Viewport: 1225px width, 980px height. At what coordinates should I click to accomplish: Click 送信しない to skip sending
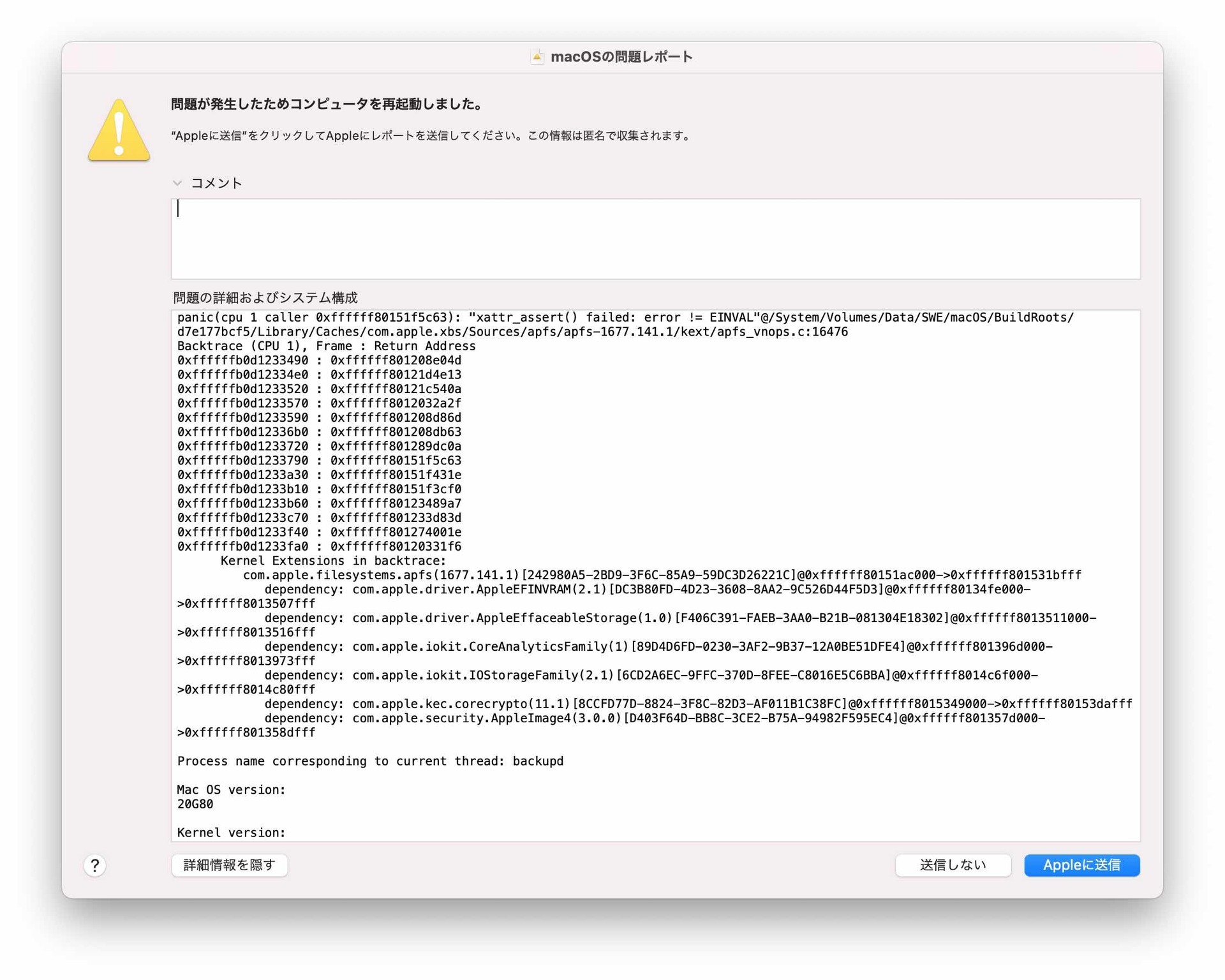953,865
